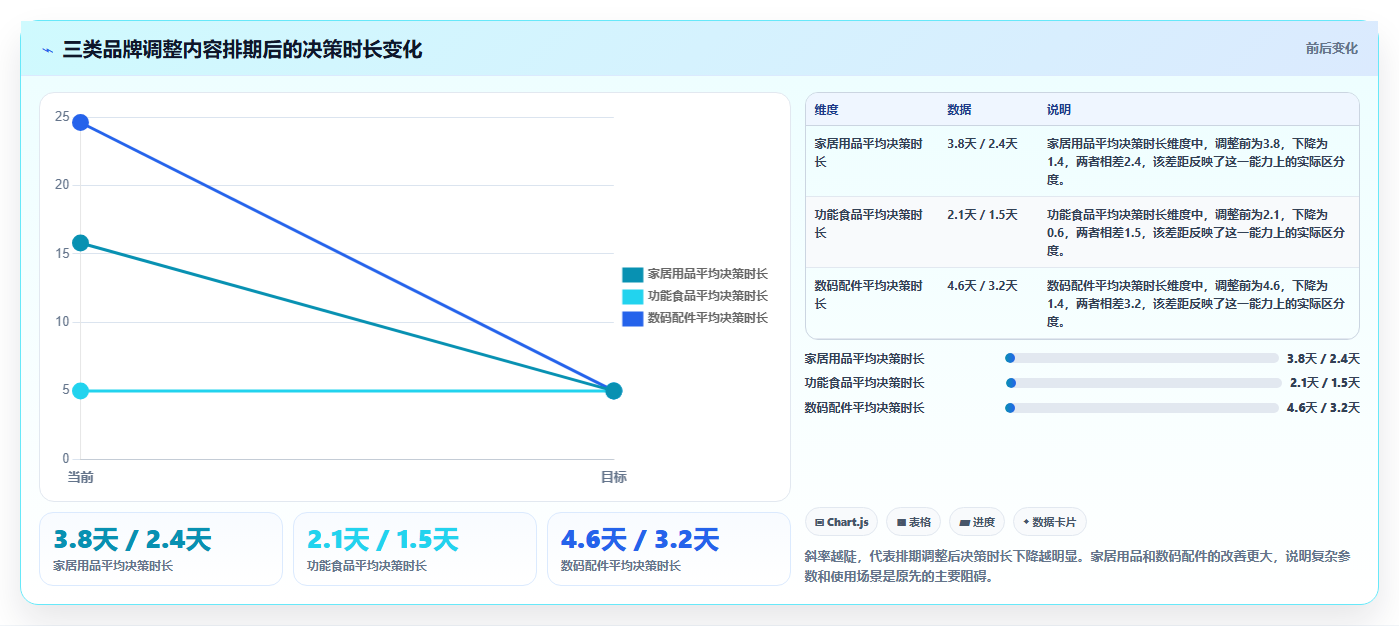The image size is (1399, 626).
Task: Select the 进度 tag
Action: pyautogui.click(x=977, y=522)
